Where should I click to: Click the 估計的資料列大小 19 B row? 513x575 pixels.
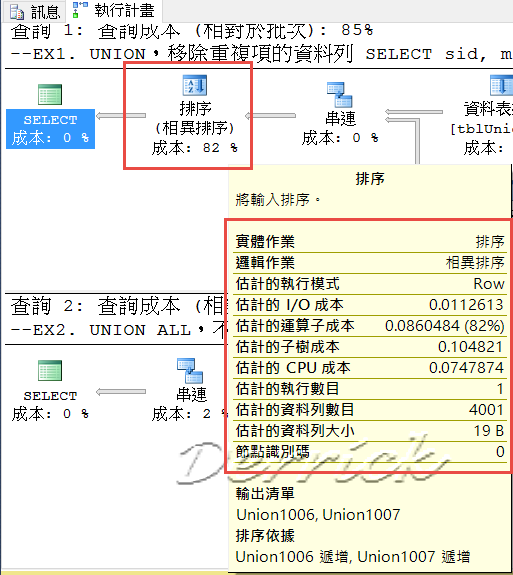[x=370, y=431]
